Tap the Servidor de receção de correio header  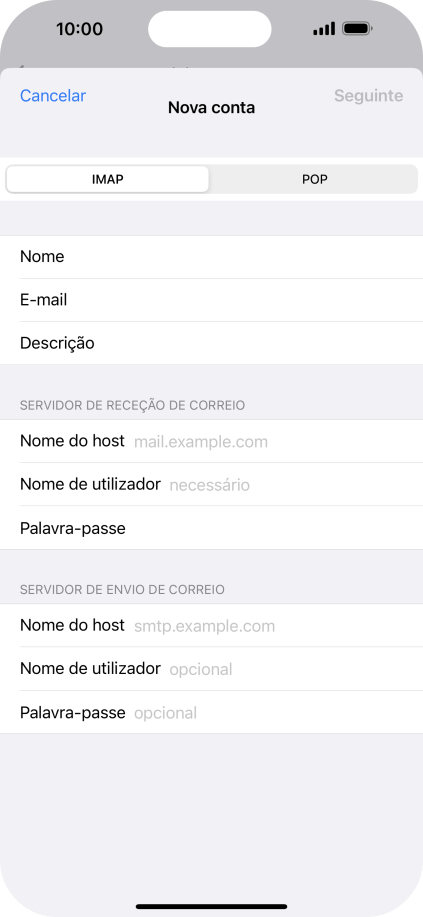click(132, 405)
